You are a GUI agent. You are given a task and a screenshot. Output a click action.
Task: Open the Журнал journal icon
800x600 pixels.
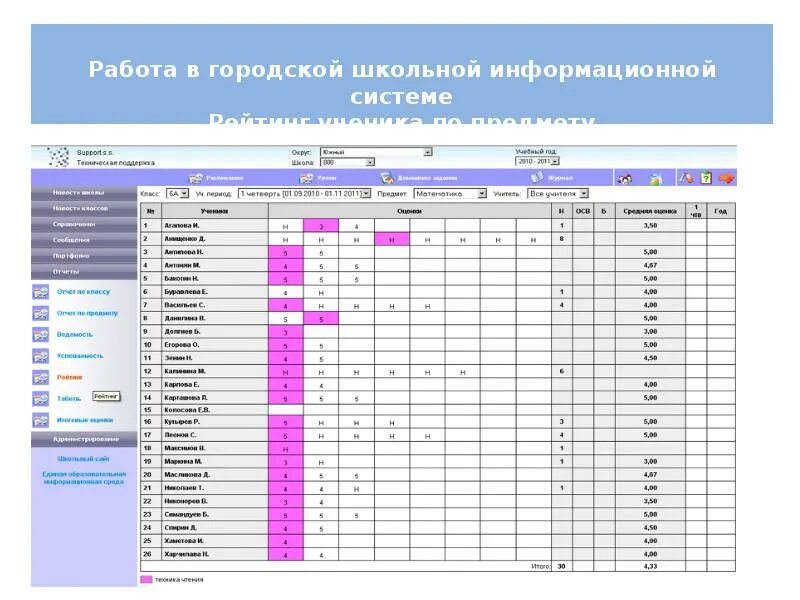[537, 178]
